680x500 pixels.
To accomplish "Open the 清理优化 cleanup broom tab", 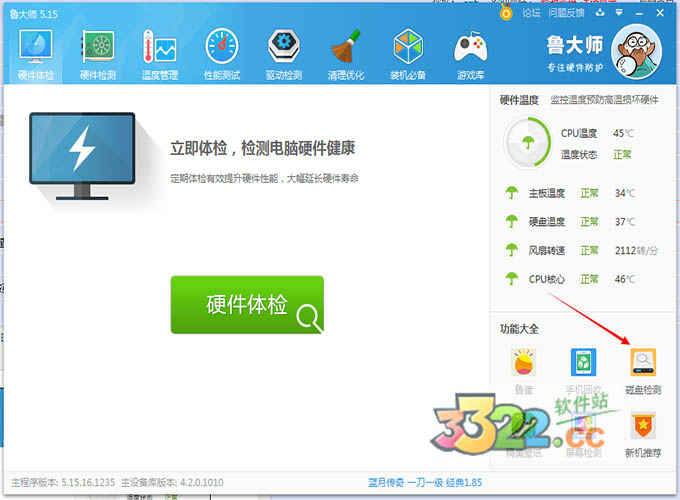I will pyautogui.click(x=346, y=55).
